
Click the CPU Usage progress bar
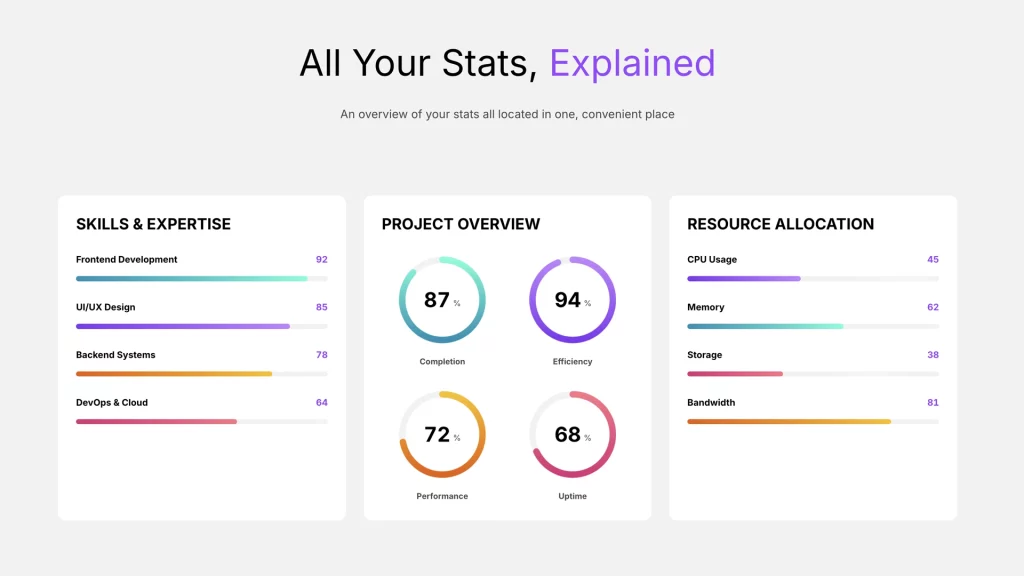tap(812, 278)
